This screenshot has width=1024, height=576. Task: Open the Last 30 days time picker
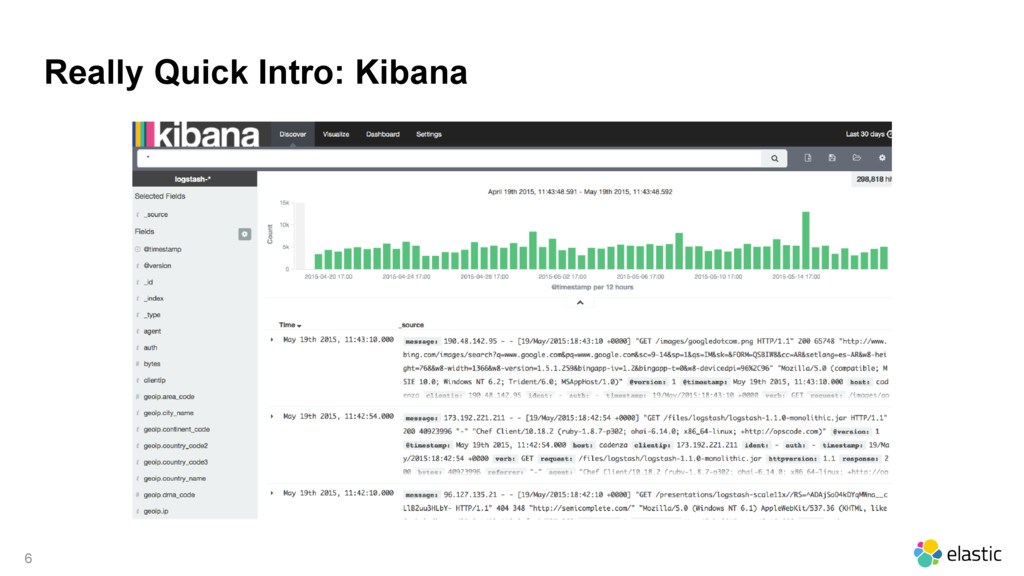pyautogui.click(x=868, y=134)
